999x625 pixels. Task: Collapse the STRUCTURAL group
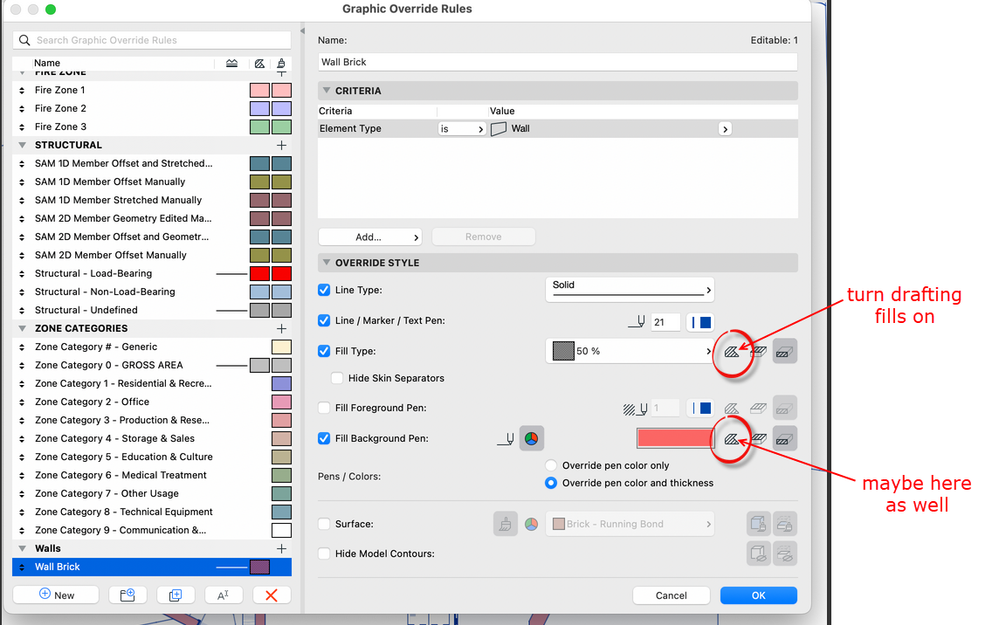[x=22, y=145]
